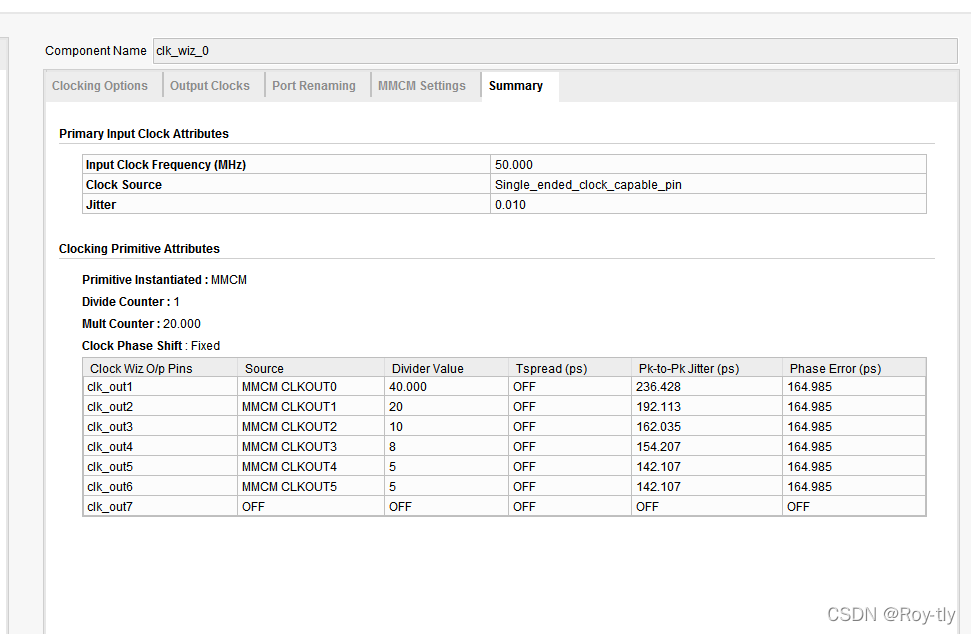Select the Jitter value 0.010
Viewport: 971px width, 634px height.
click(708, 204)
